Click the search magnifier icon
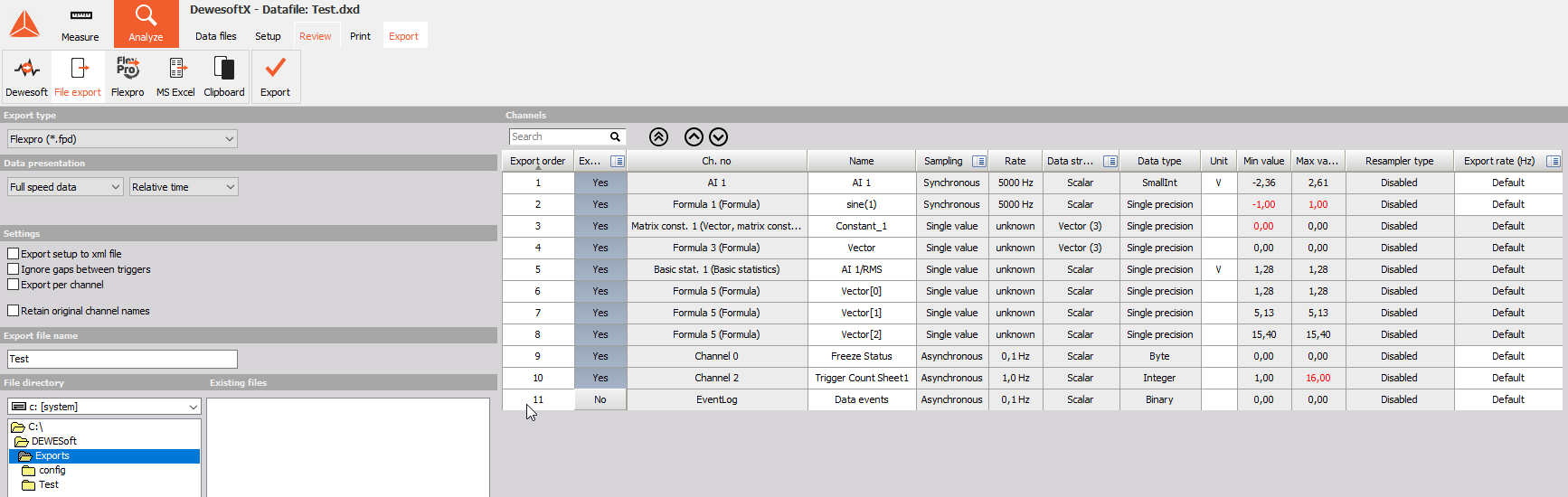 (615, 137)
